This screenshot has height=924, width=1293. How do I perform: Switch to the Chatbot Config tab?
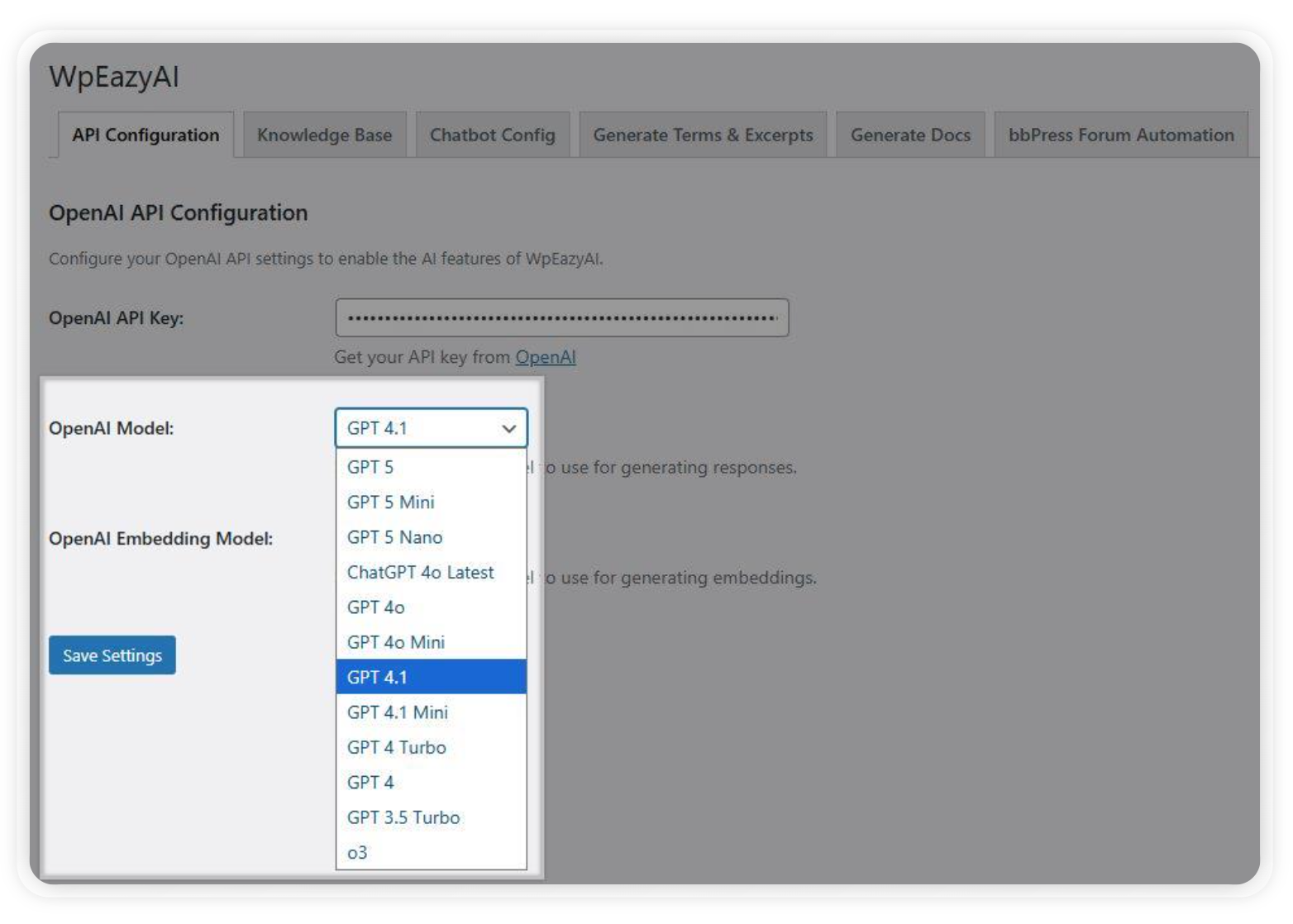[492, 135]
